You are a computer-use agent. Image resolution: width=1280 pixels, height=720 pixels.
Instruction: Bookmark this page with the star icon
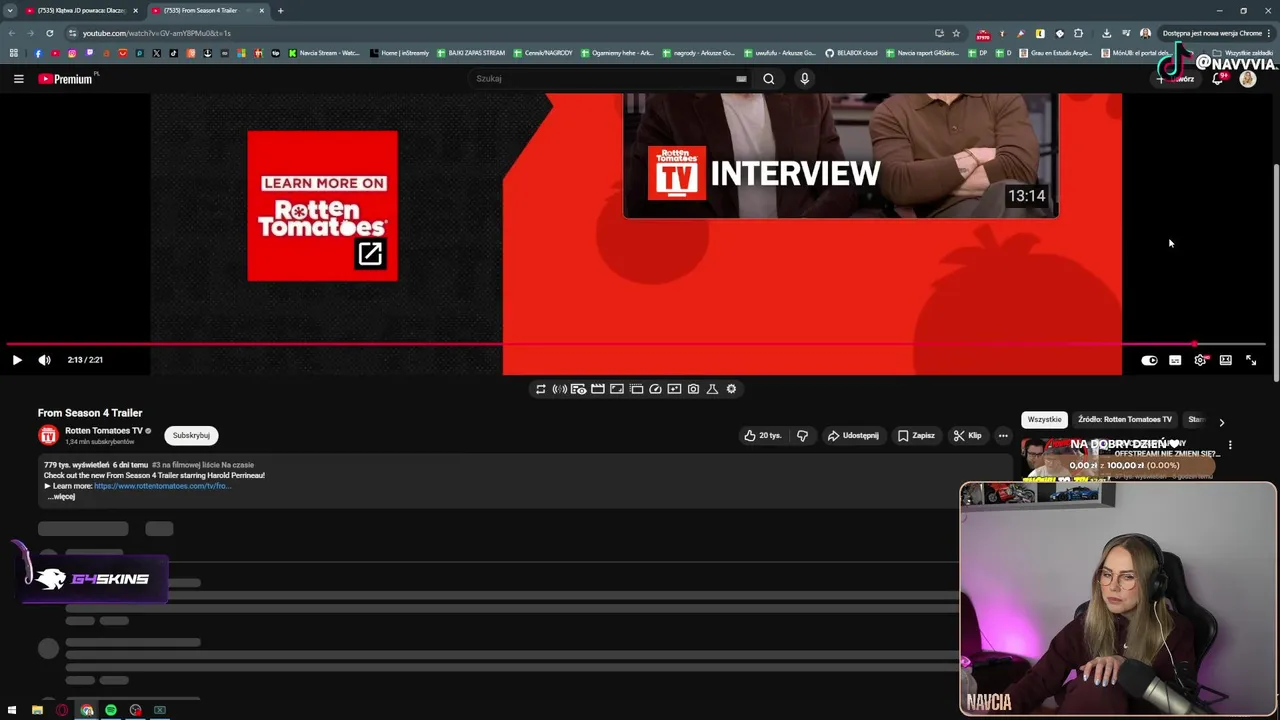tap(956, 33)
